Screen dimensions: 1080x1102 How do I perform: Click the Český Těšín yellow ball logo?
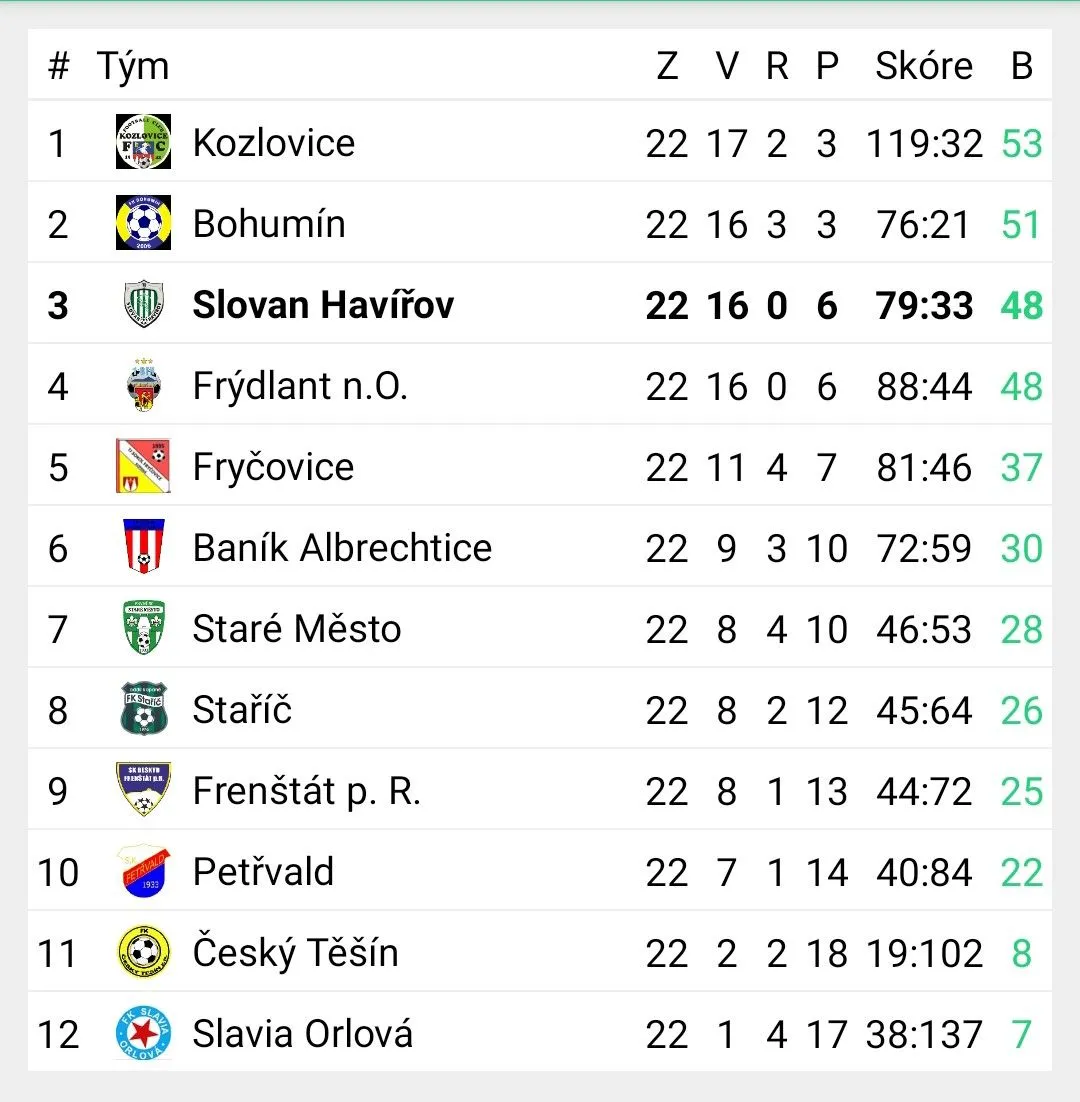pos(143,952)
